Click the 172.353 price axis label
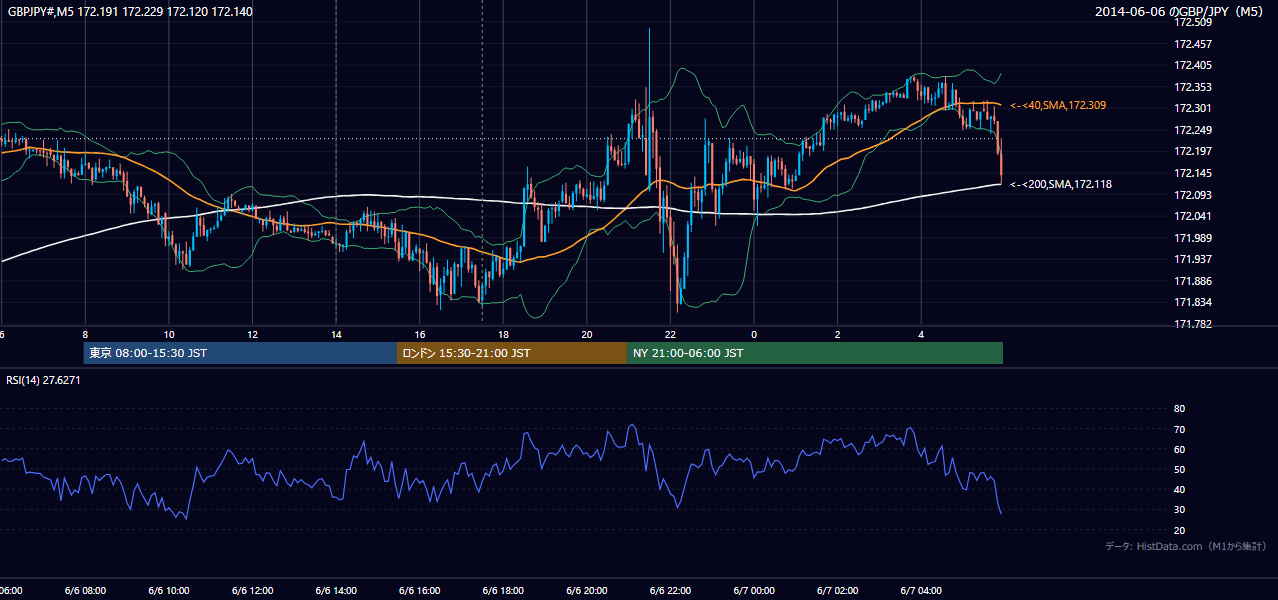Viewport: 1278px width, 600px height. pyautogui.click(x=1194, y=87)
